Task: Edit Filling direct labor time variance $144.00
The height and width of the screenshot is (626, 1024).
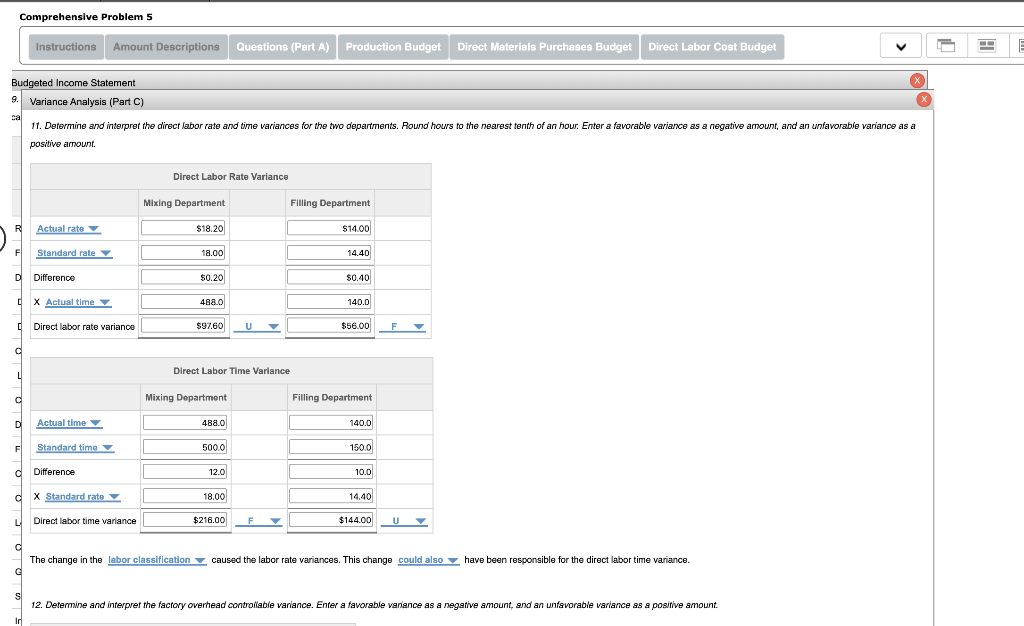Action: click(x=331, y=520)
